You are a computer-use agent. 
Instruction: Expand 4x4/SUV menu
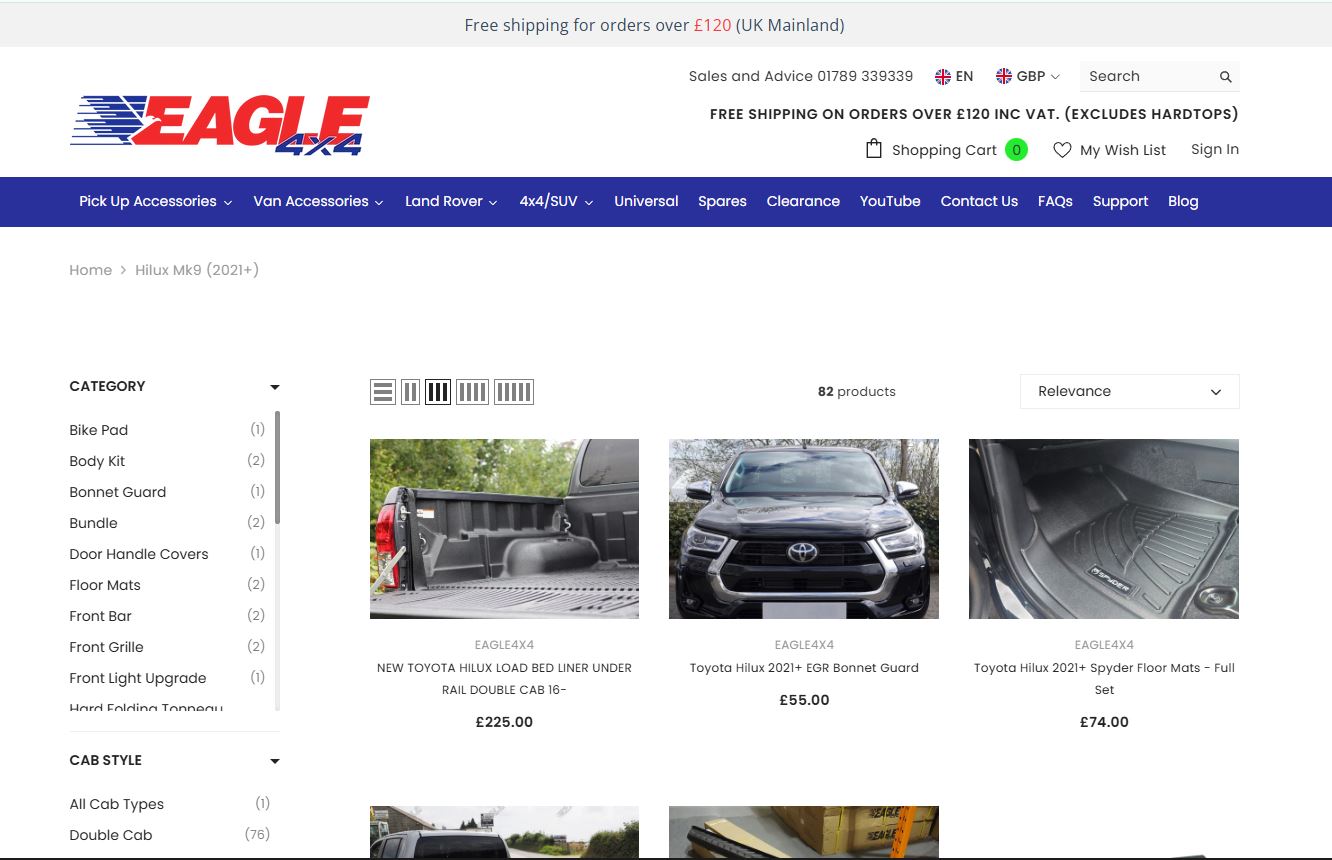(556, 202)
